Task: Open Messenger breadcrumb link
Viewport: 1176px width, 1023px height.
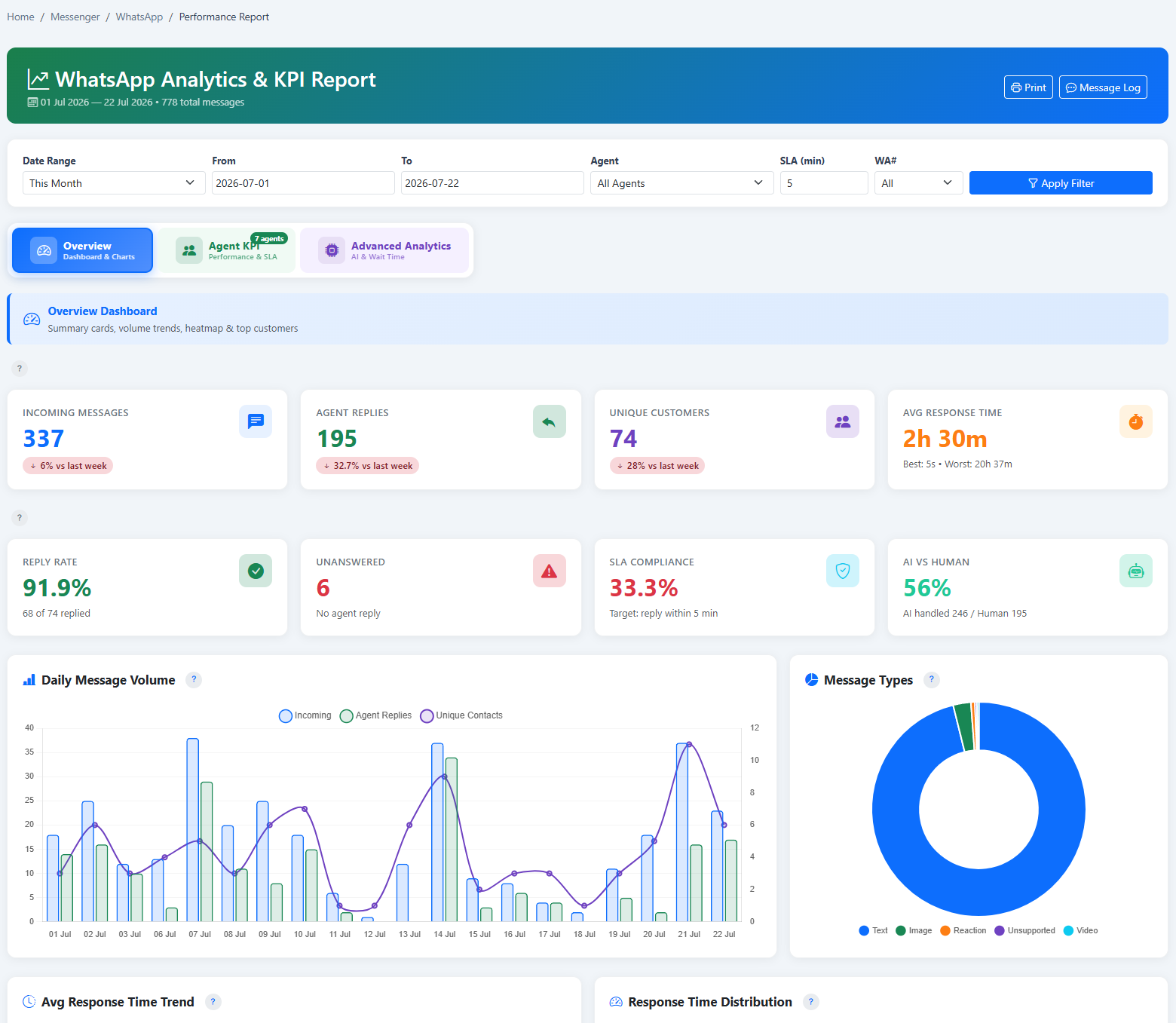Action: (75, 17)
